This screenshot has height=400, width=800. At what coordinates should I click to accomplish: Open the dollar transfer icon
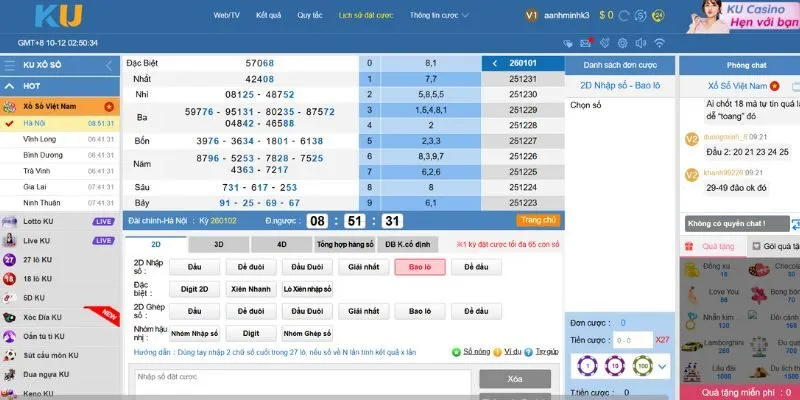(x=641, y=16)
